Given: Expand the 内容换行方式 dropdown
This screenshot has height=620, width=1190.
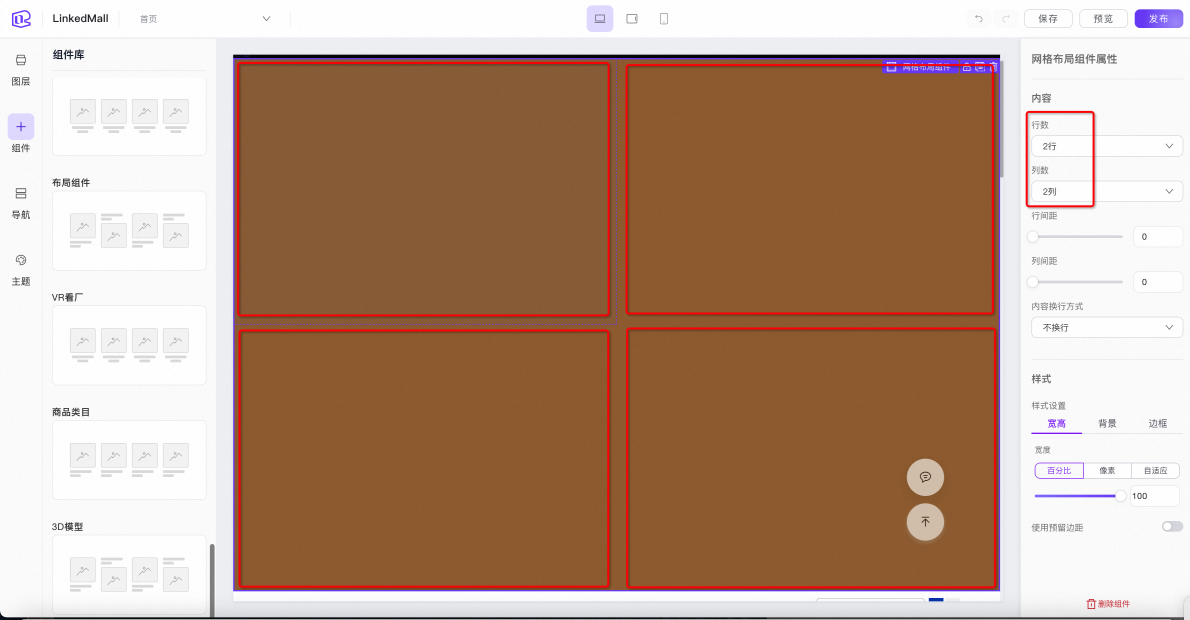Looking at the screenshot, I should [x=1106, y=327].
